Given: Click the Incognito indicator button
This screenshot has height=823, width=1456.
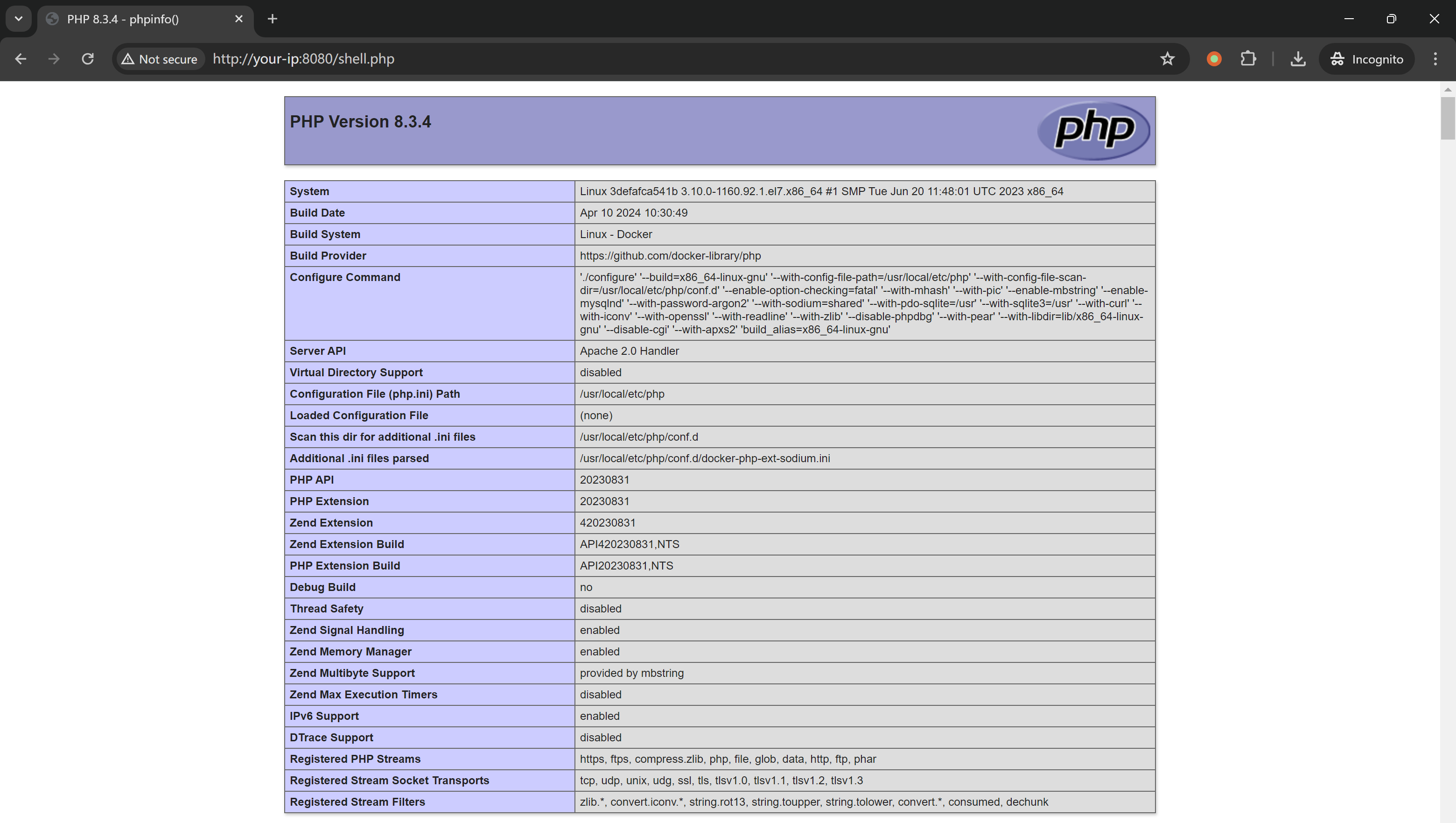Looking at the screenshot, I should pyautogui.click(x=1366, y=59).
